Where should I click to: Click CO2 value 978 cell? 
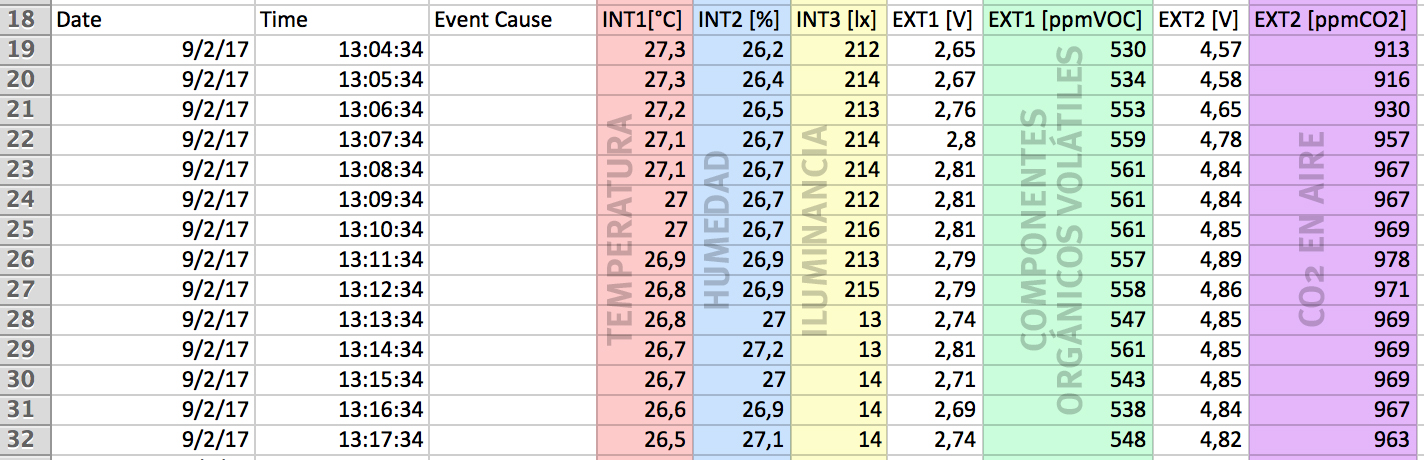[x=1336, y=259]
